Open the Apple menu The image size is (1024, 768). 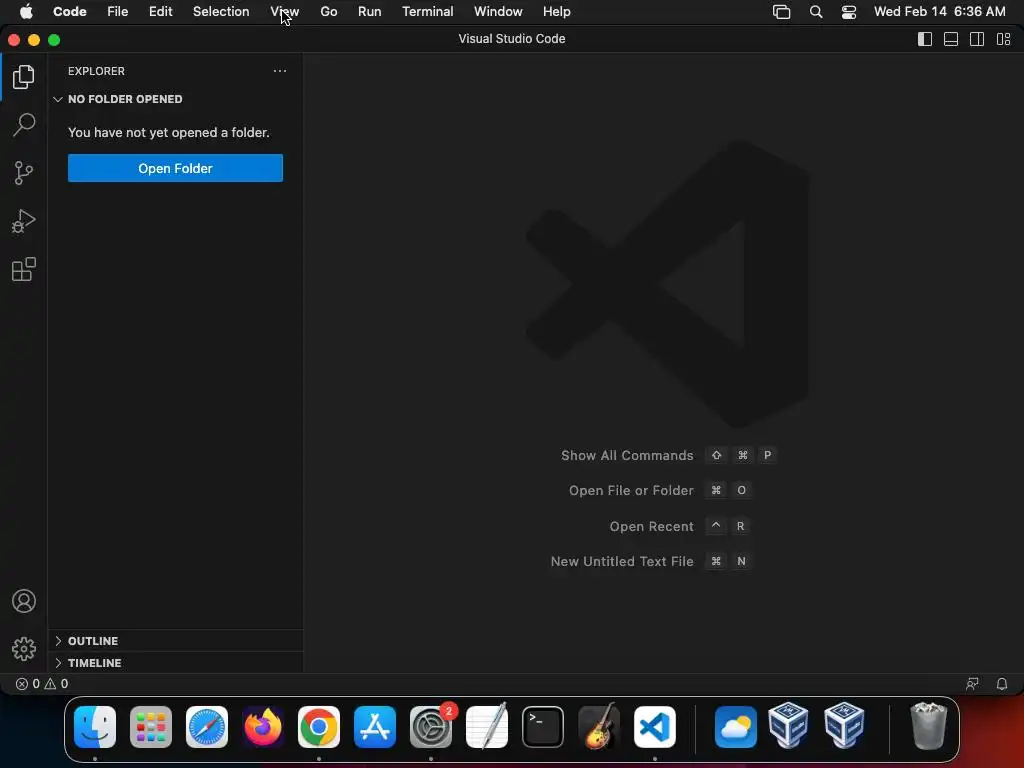[26, 11]
